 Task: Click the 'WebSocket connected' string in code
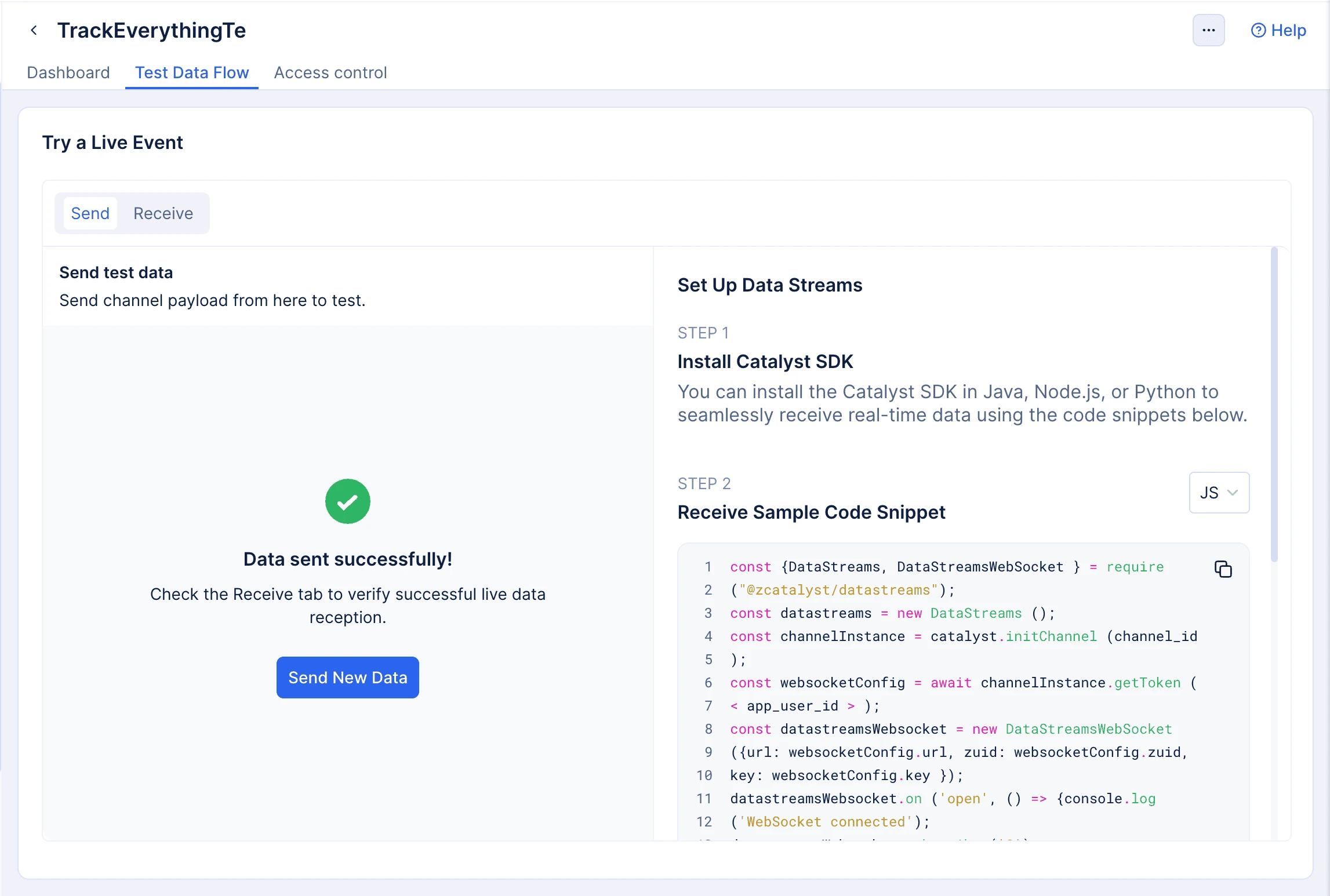click(826, 822)
